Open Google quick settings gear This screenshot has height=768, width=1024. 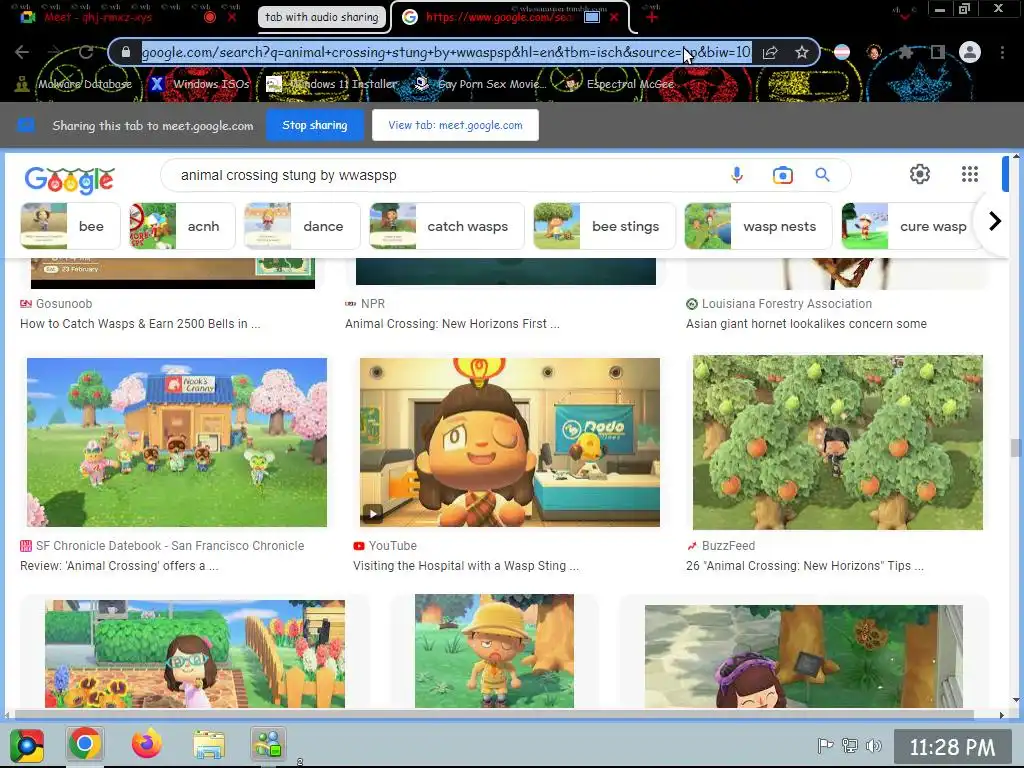click(920, 174)
